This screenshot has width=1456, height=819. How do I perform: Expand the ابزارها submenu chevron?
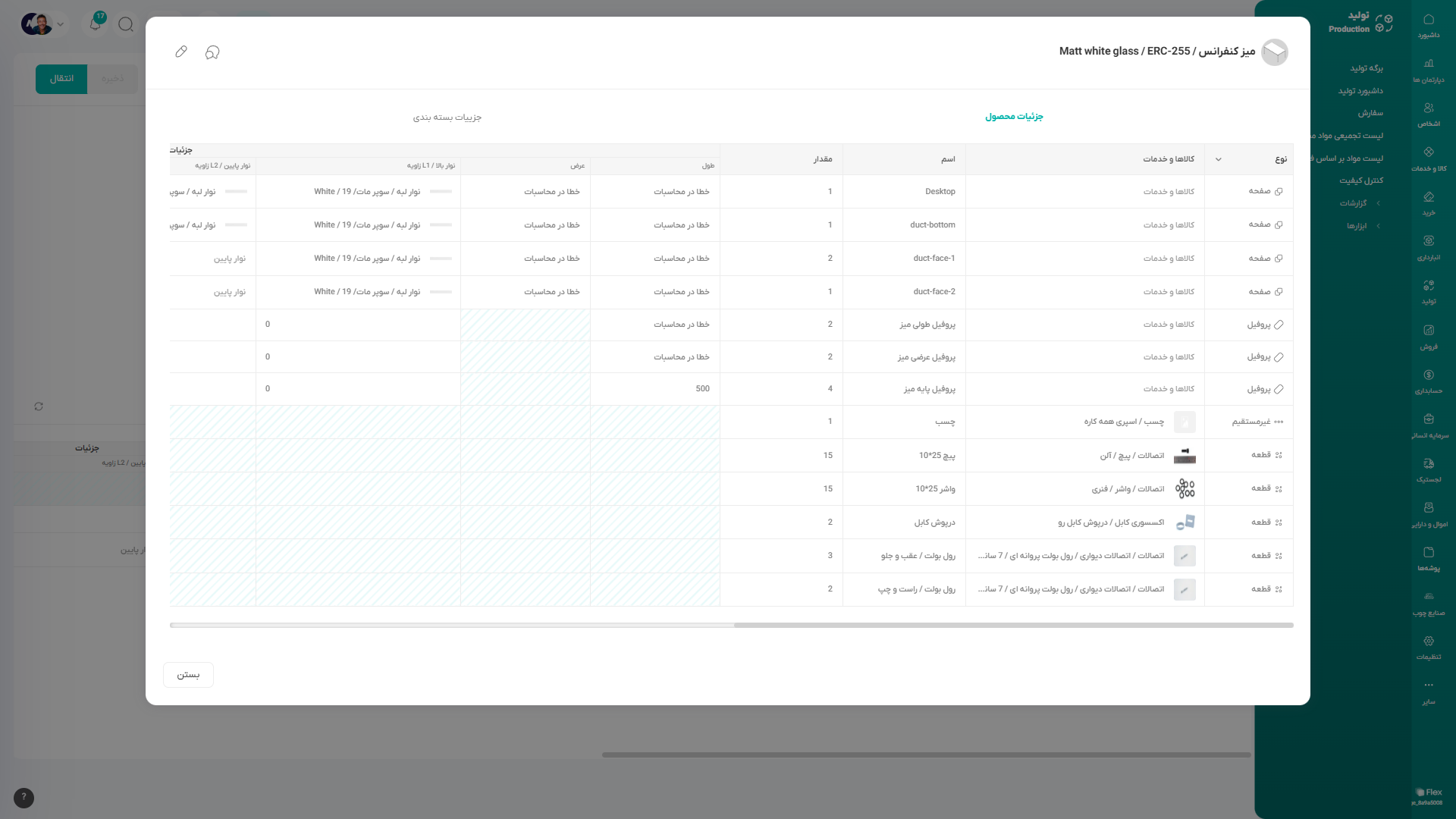1378,226
